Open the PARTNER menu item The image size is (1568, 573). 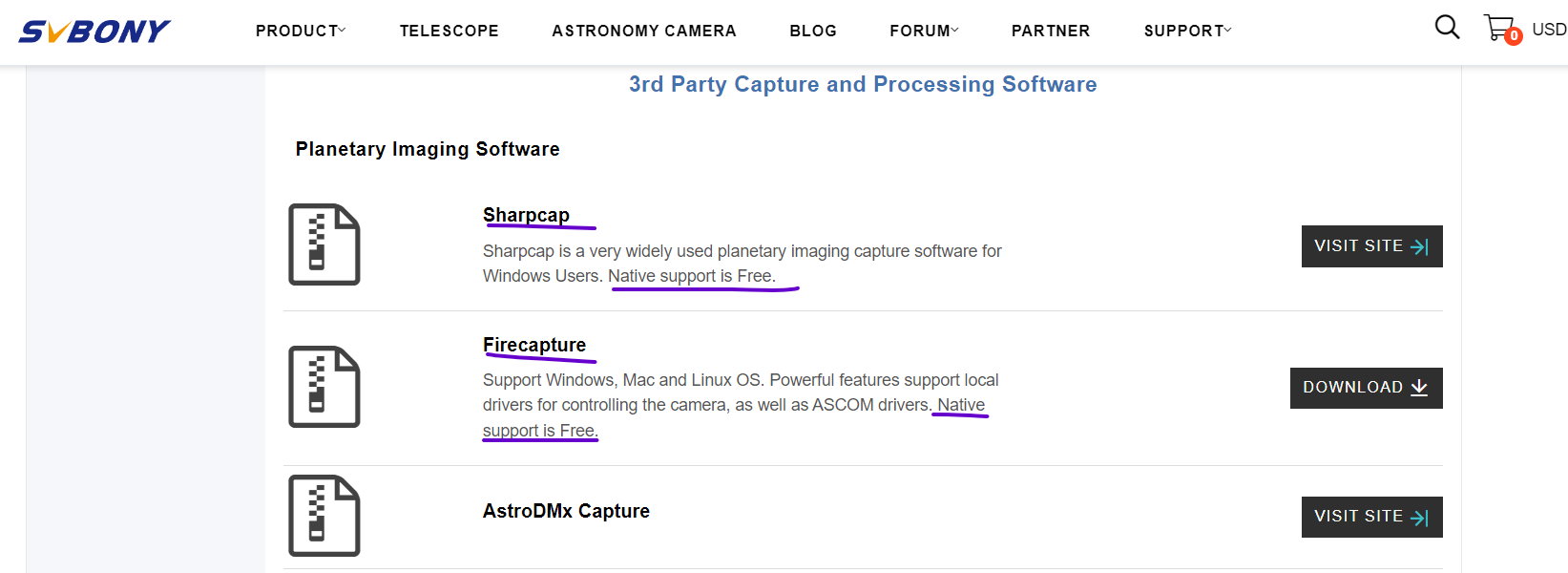point(1051,31)
